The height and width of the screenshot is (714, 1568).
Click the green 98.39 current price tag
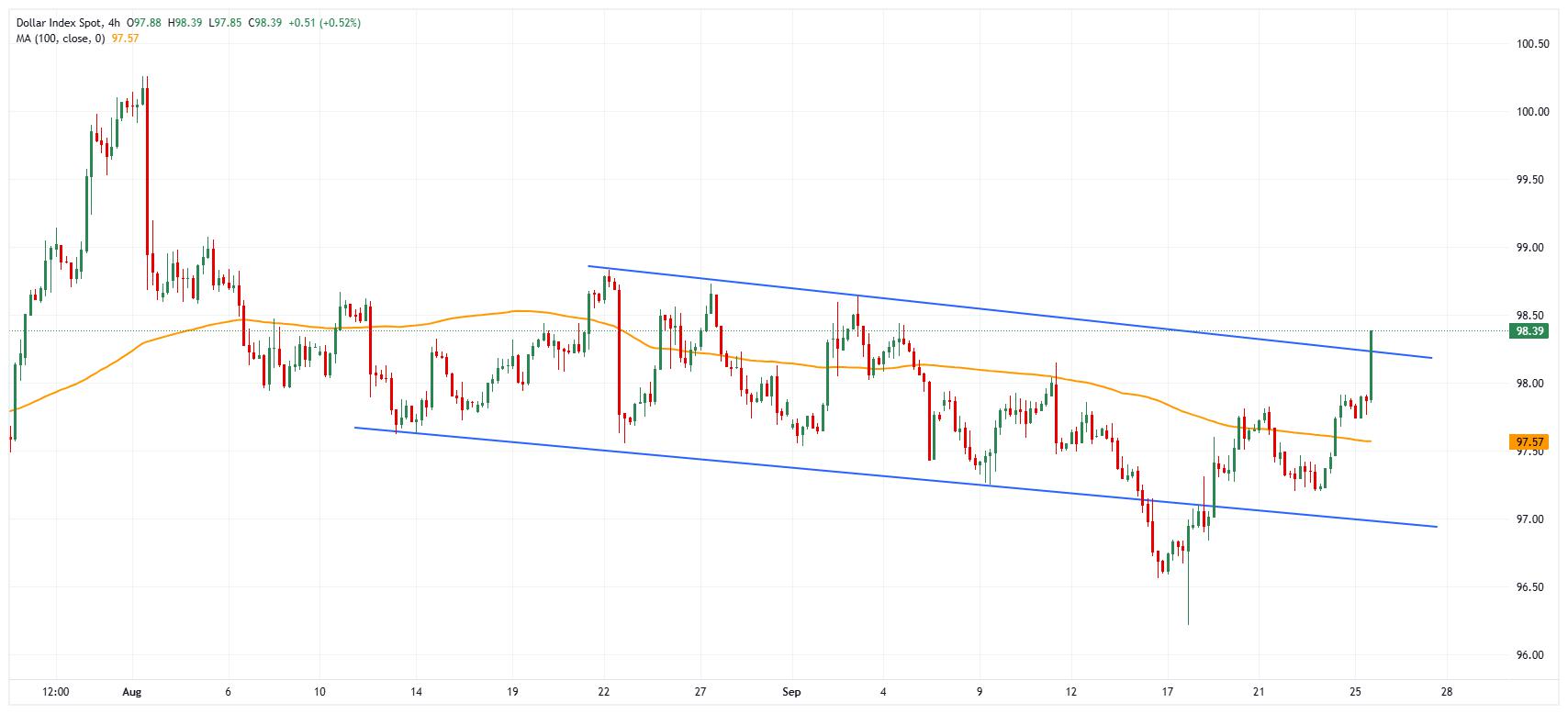(1528, 331)
